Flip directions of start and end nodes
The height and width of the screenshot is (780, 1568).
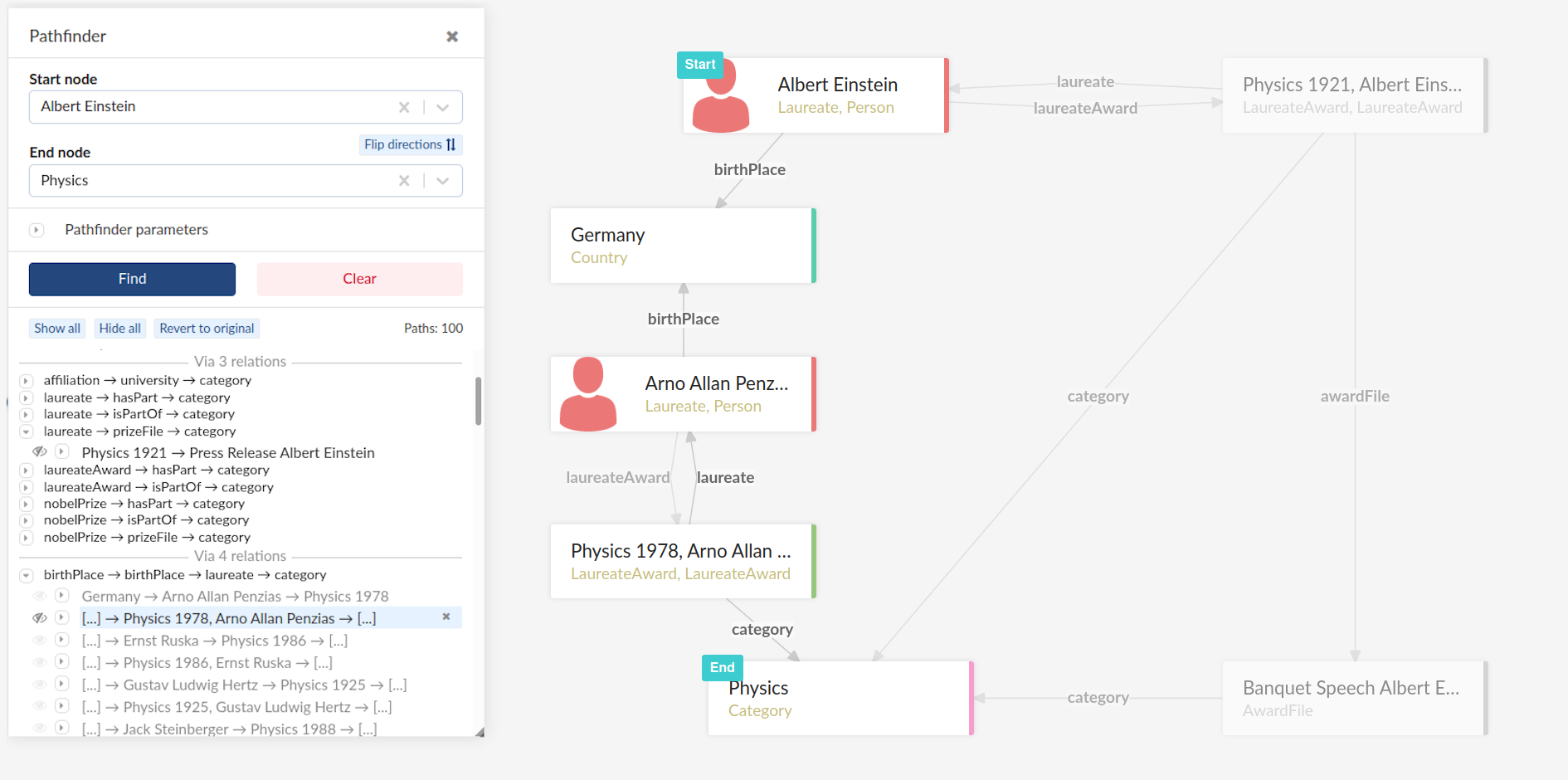coord(411,144)
